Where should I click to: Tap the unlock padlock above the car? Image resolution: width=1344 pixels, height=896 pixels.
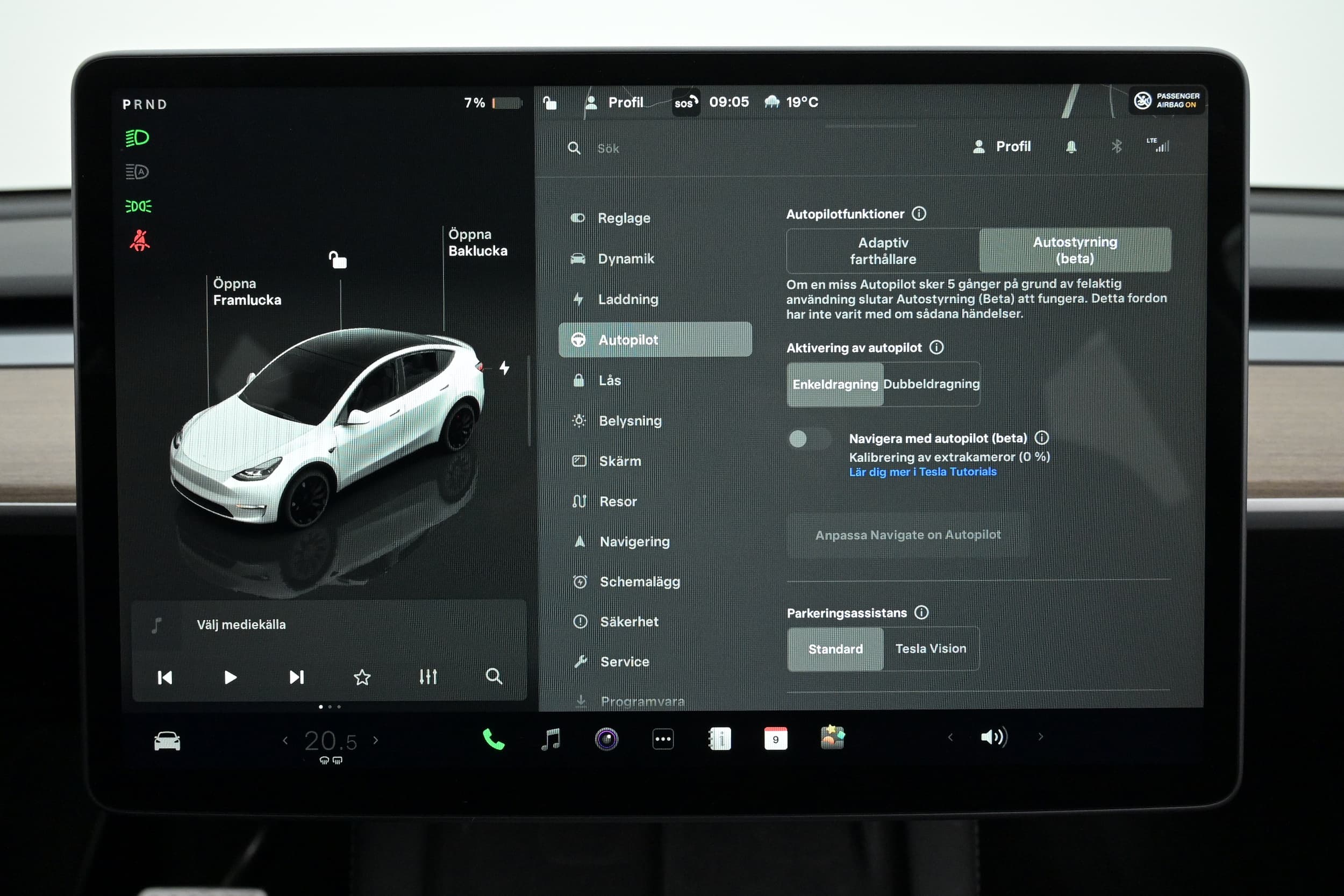(338, 260)
